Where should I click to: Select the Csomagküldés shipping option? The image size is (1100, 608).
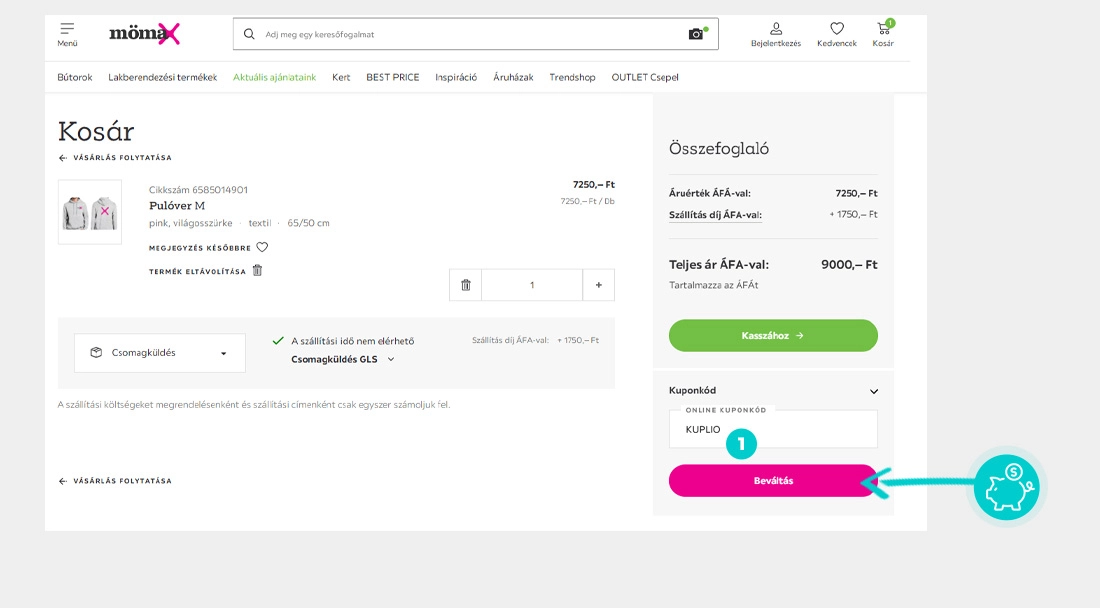point(159,352)
